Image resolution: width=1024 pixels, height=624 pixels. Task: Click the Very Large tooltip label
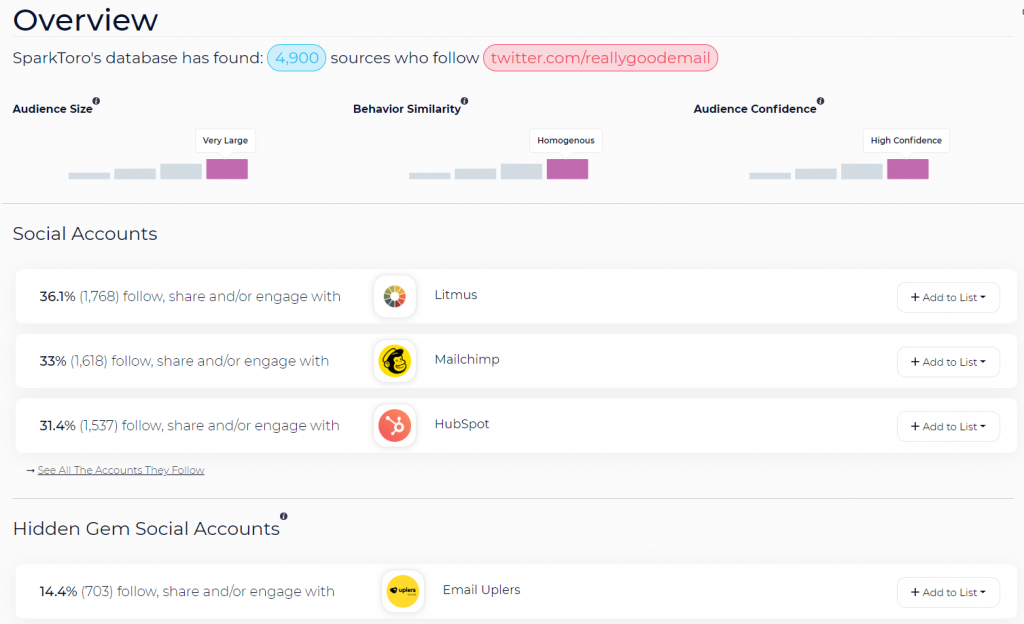[225, 140]
